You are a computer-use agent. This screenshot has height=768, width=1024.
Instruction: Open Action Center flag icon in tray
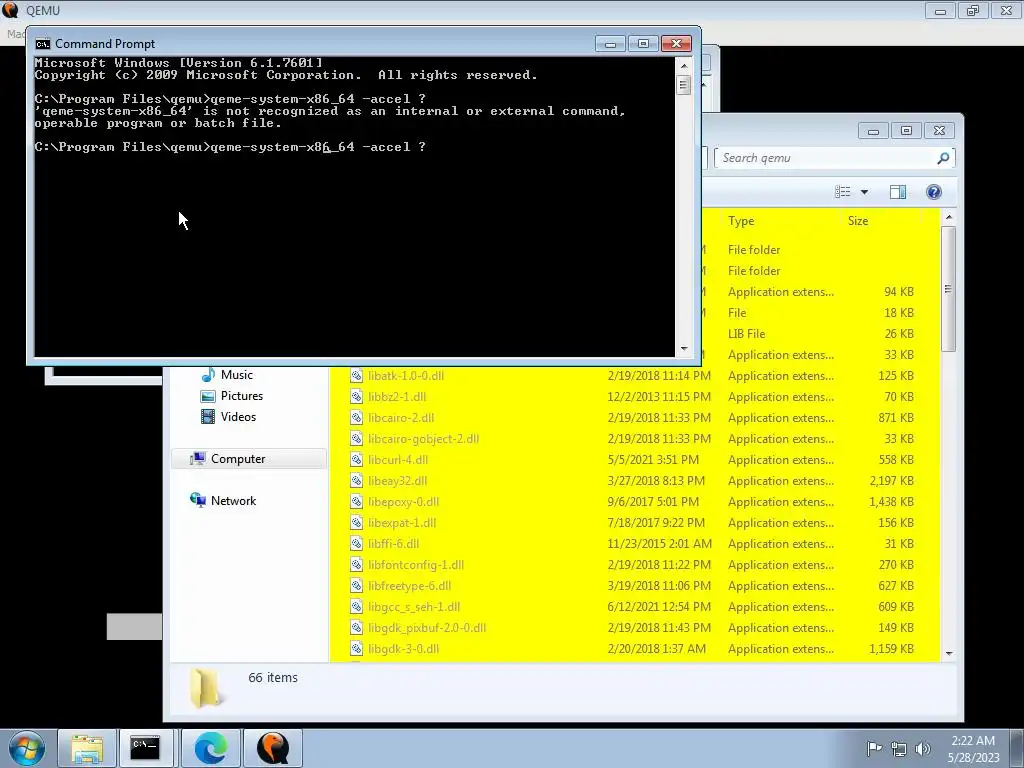(x=874, y=749)
